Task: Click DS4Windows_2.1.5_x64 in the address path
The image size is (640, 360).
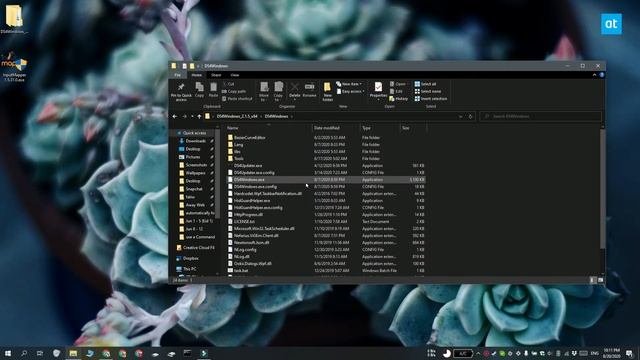Action: [x=237, y=116]
